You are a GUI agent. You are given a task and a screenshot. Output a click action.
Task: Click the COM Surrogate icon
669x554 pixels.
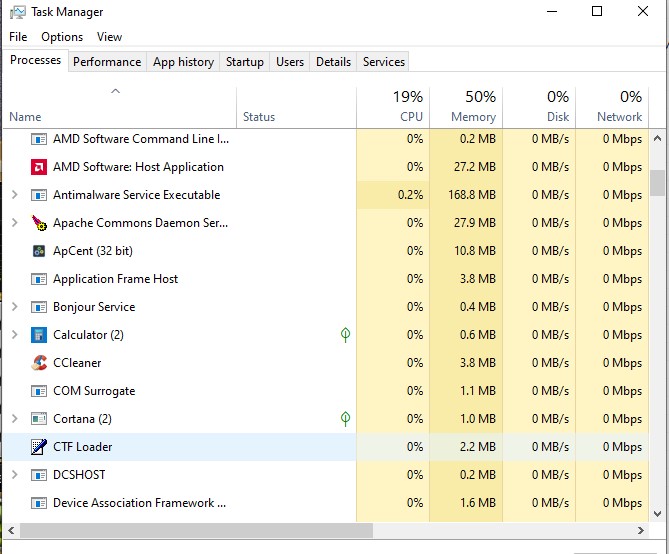pyautogui.click(x=39, y=391)
